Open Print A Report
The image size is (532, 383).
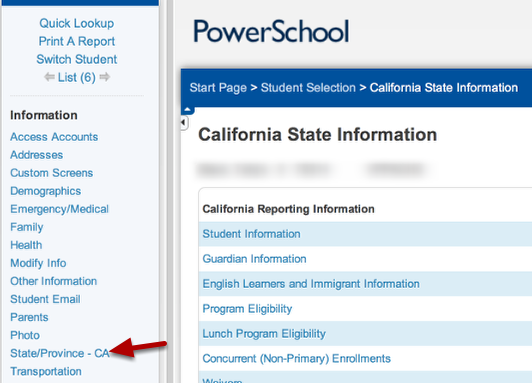[x=77, y=41]
